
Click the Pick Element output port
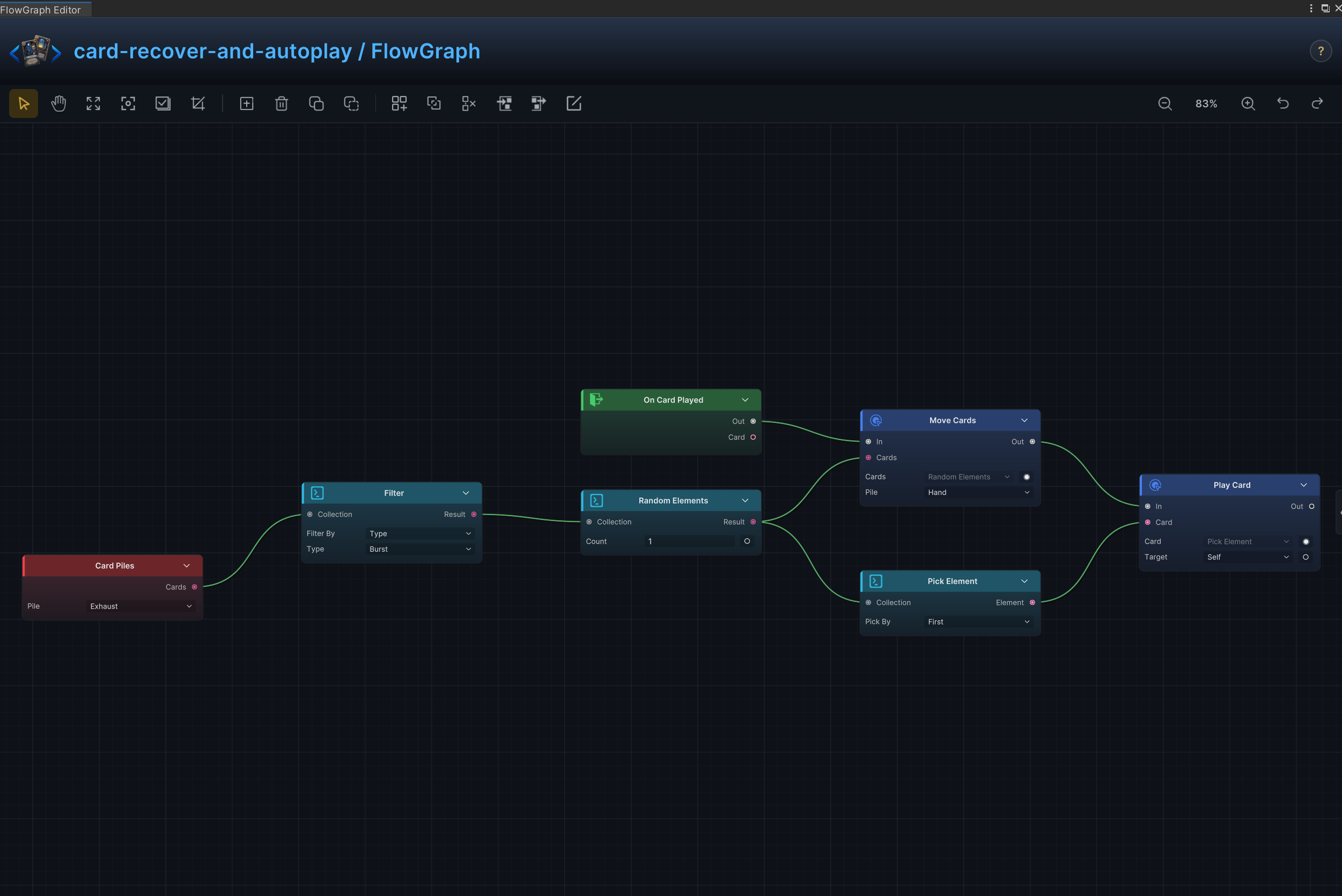(x=1032, y=602)
